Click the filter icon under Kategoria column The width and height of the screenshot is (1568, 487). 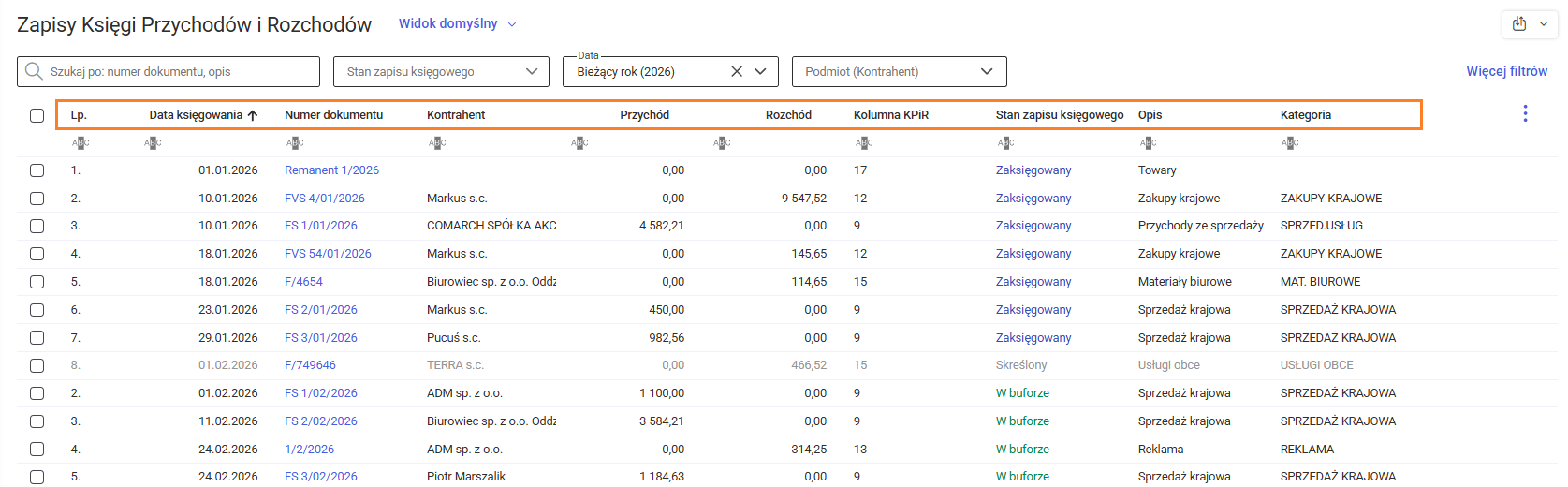point(1290,143)
